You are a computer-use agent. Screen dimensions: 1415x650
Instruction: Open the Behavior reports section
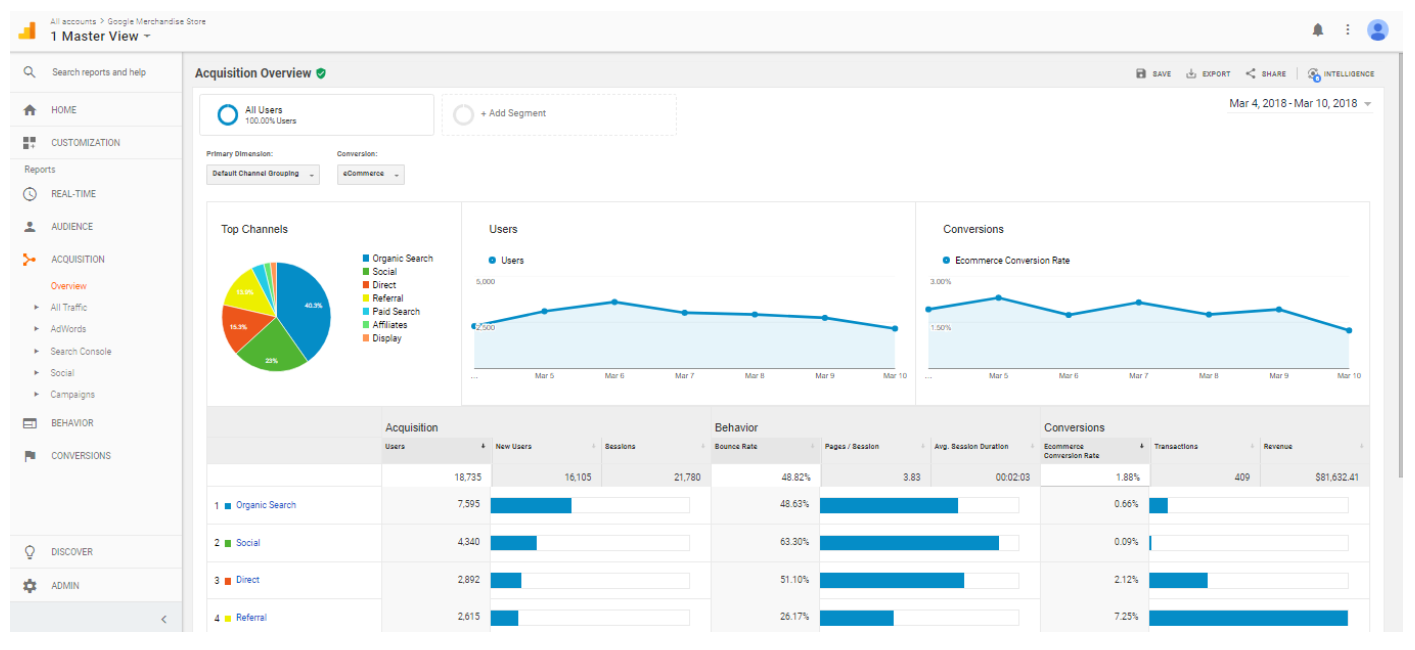coord(72,423)
